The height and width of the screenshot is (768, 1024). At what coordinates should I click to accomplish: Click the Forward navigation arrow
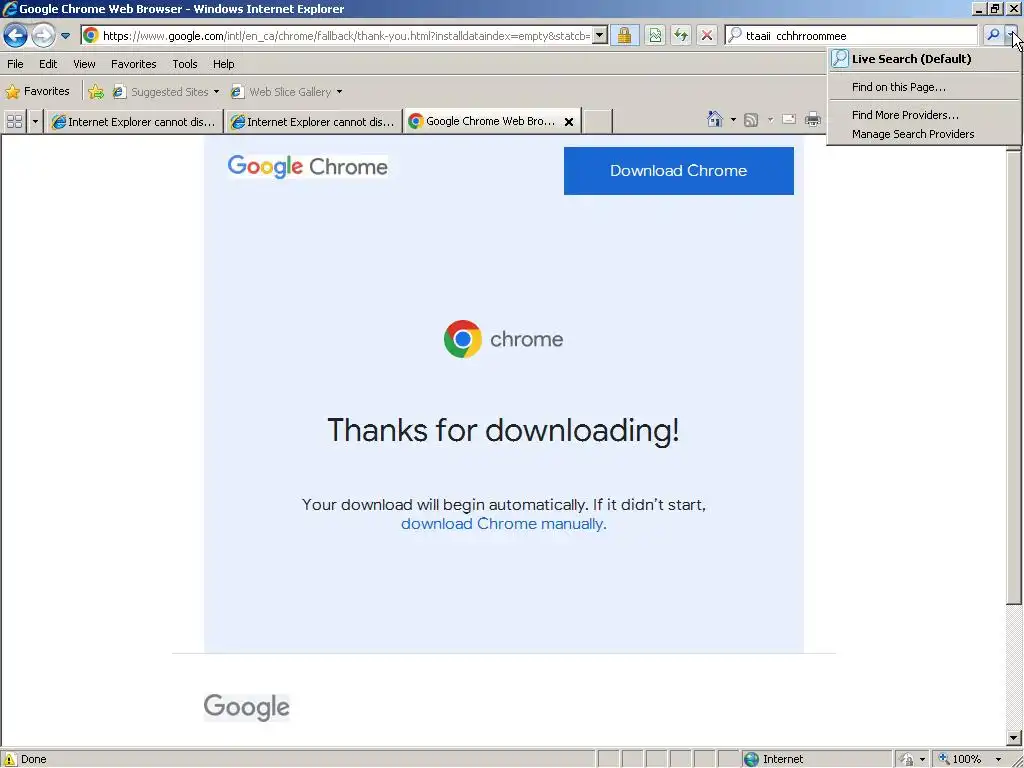pos(43,35)
